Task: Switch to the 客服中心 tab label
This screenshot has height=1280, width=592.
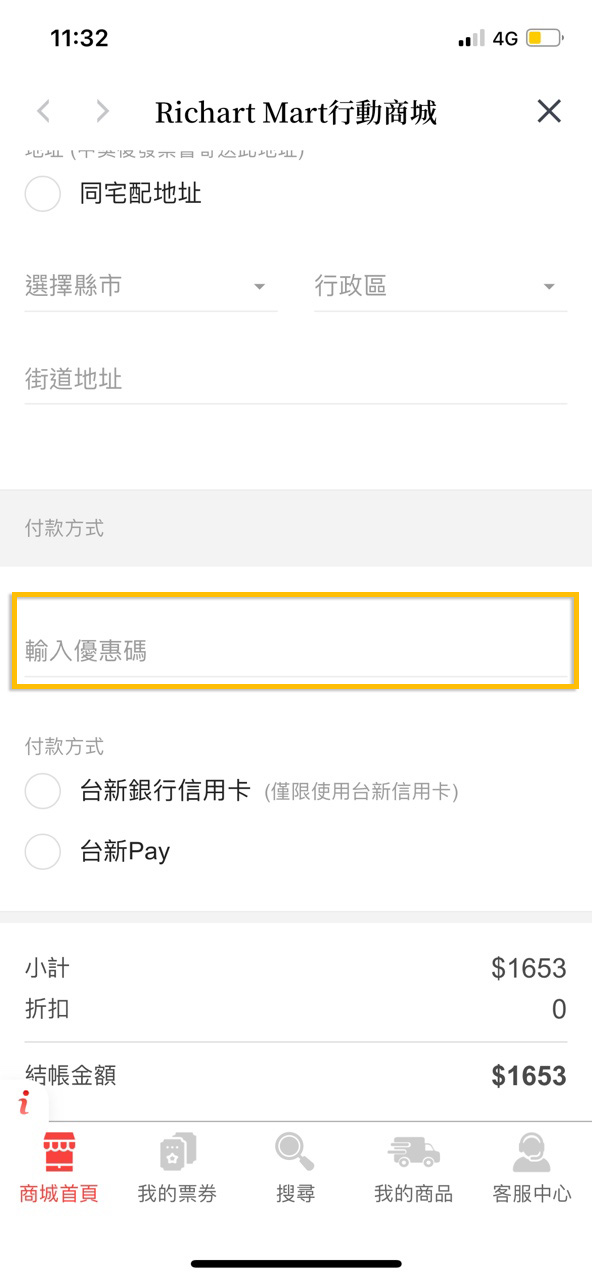Action: click(531, 1194)
